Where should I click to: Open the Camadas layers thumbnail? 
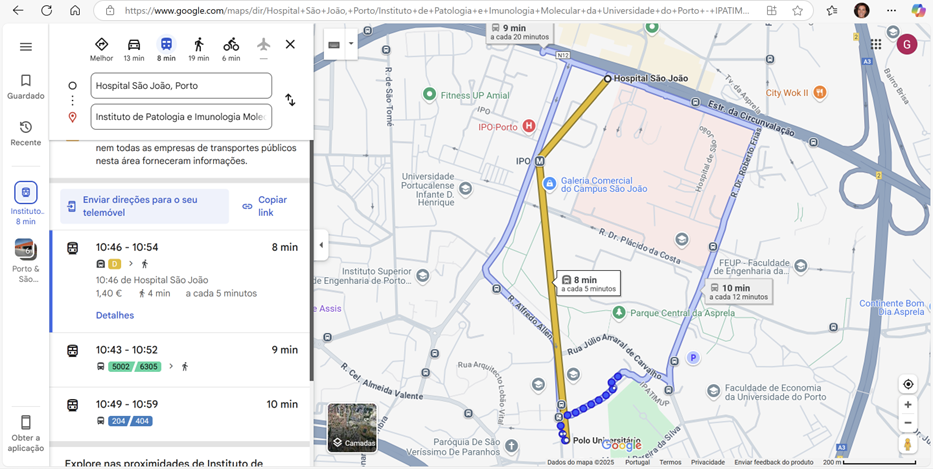352,428
